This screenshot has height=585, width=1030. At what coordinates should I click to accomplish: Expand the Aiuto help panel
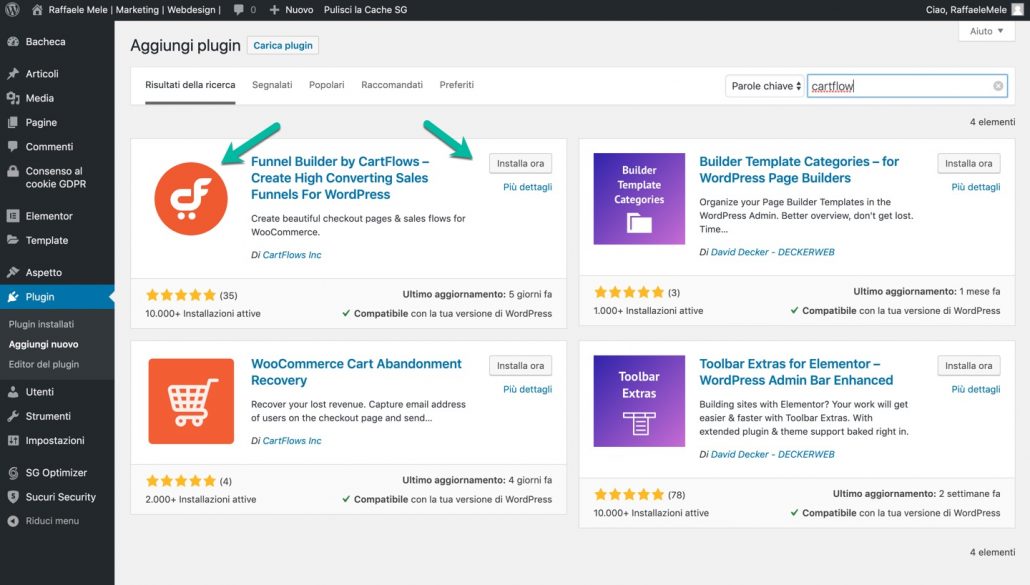987,31
